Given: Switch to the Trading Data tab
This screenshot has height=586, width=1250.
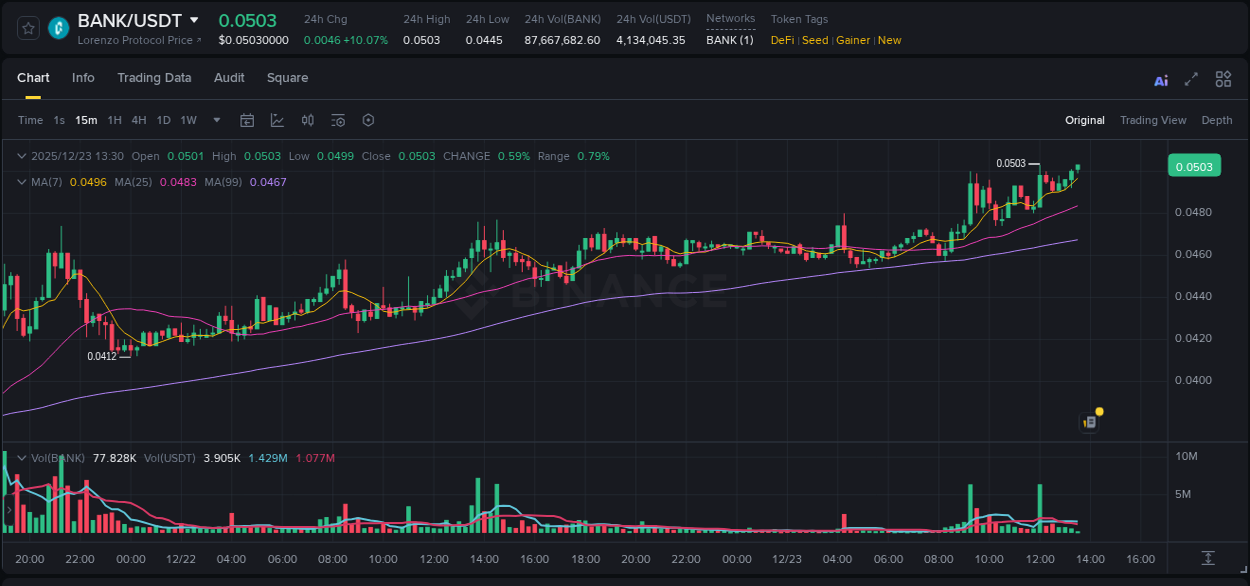Looking at the screenshot, I should (x=154, y=78).
